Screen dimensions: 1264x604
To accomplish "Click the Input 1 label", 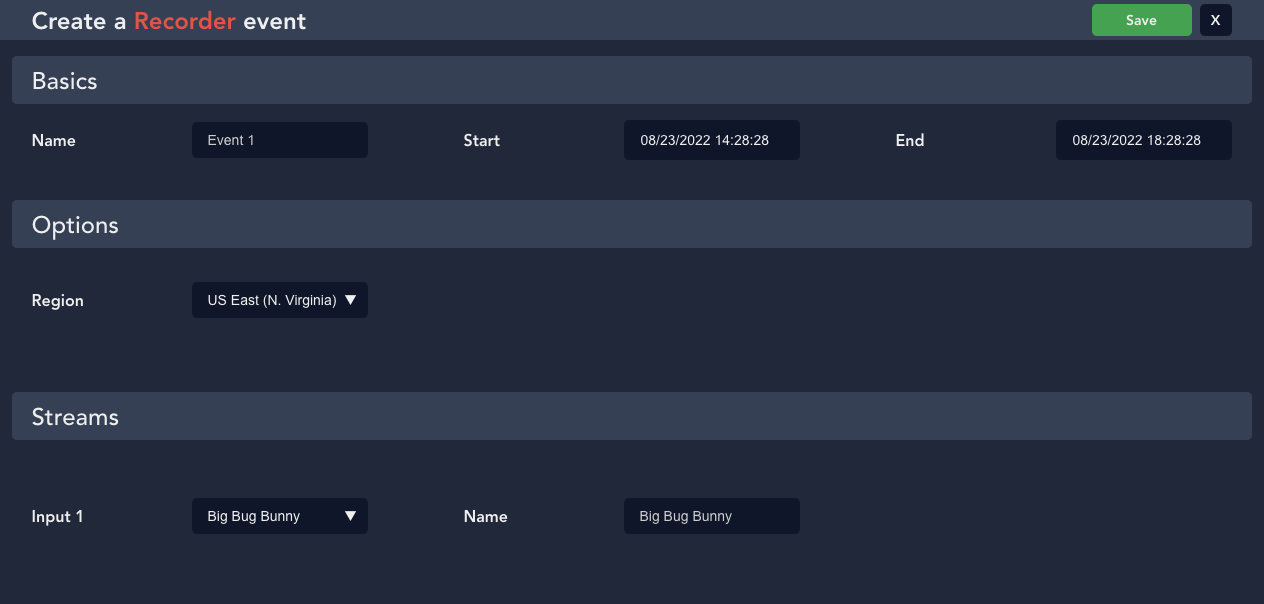I will 57,517.
